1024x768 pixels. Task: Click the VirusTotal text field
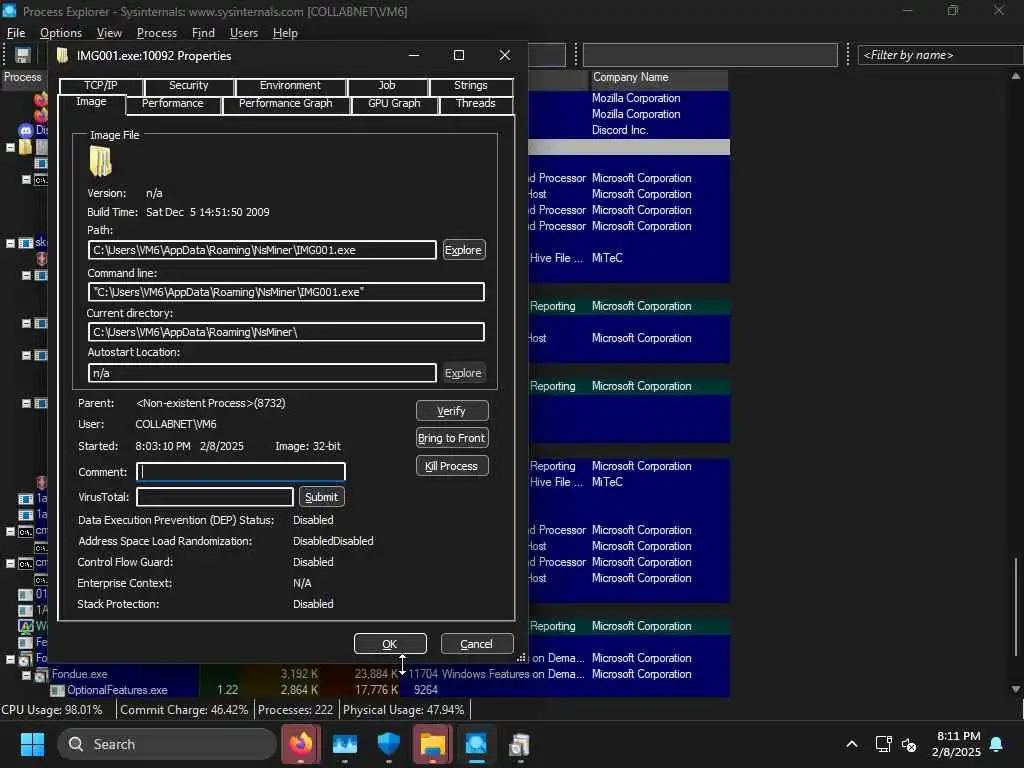(215, 497)
